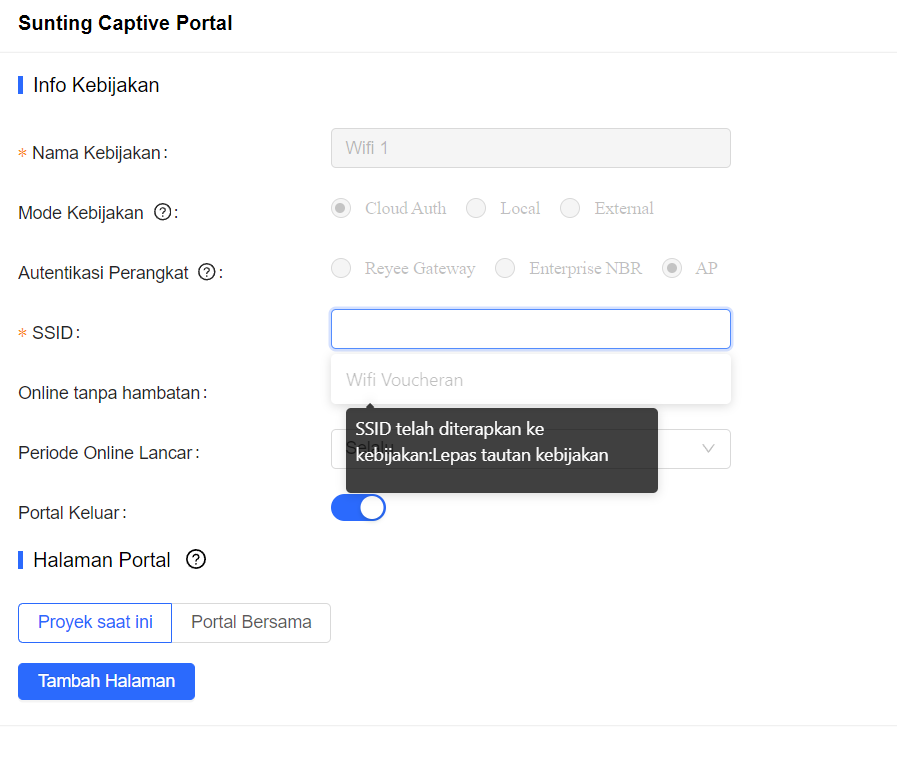
Task: Select Wifi Voucheran from SSID list
Action: pyautogui.click(x=405, y=380)
